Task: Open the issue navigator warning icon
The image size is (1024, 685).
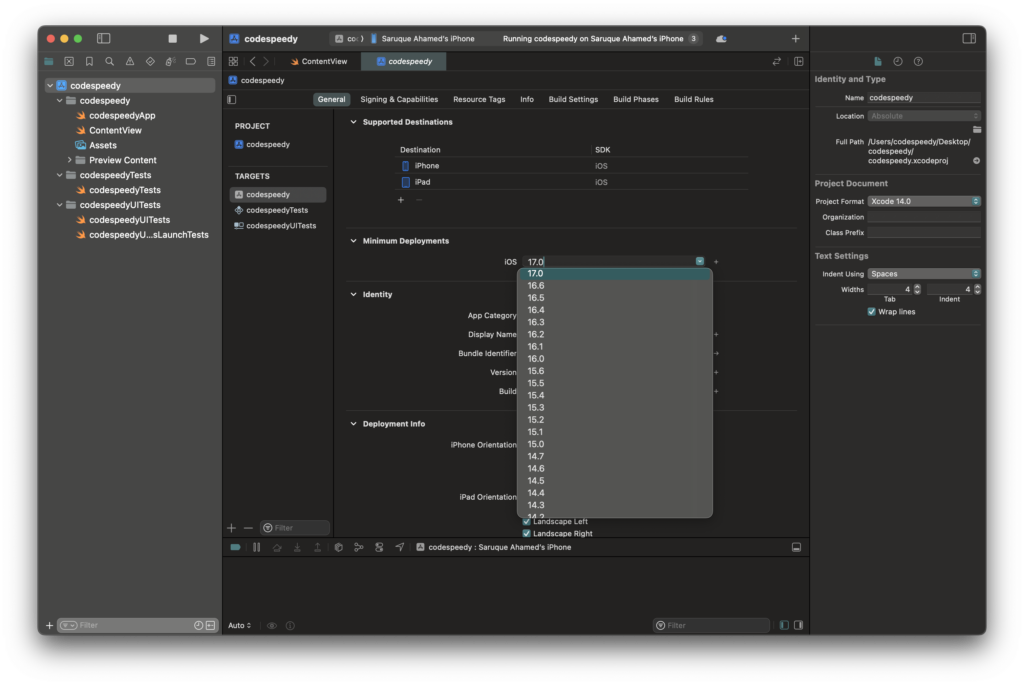Action: click(130, 61)
